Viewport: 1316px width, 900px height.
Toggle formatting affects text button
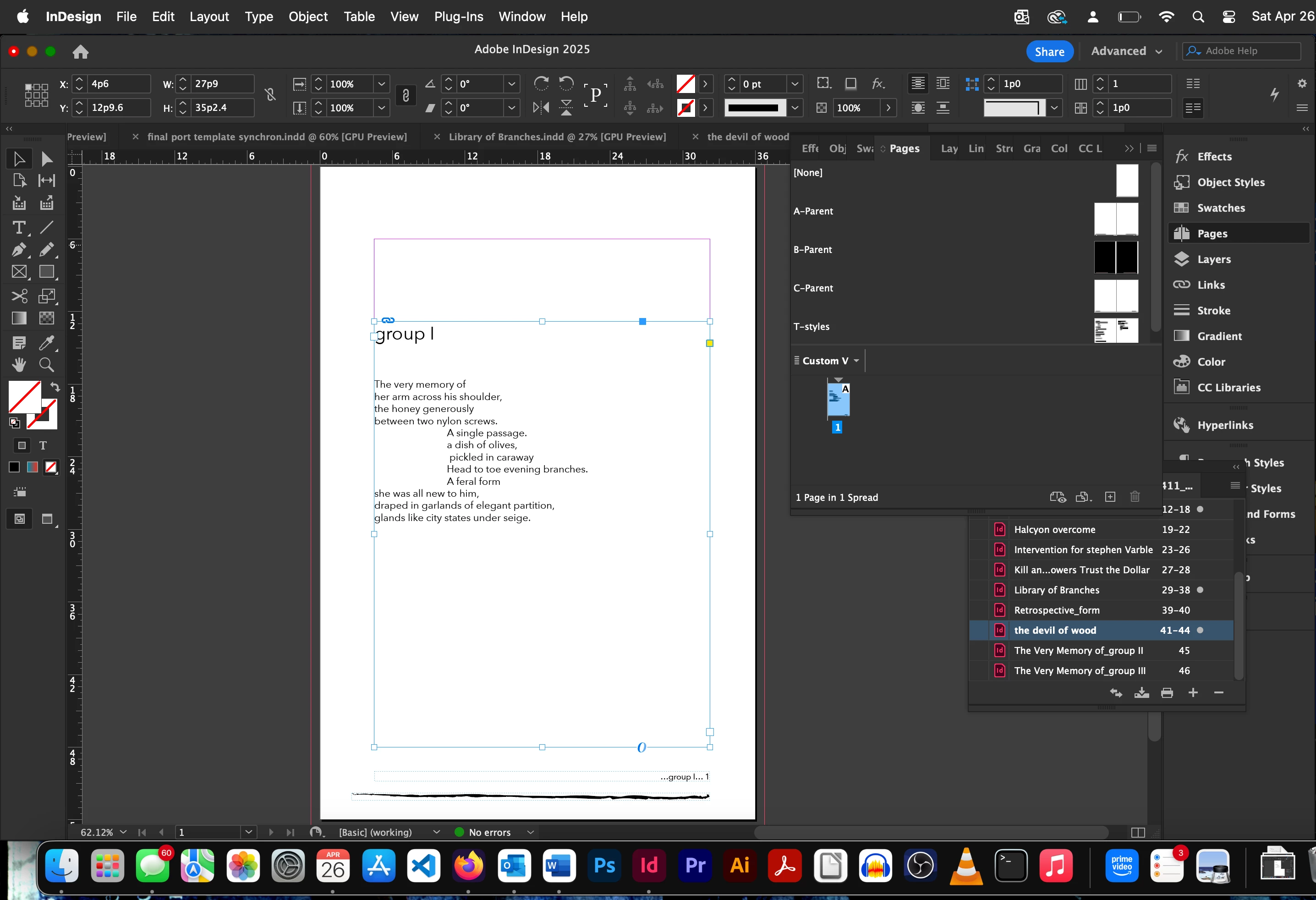[43, 446]
